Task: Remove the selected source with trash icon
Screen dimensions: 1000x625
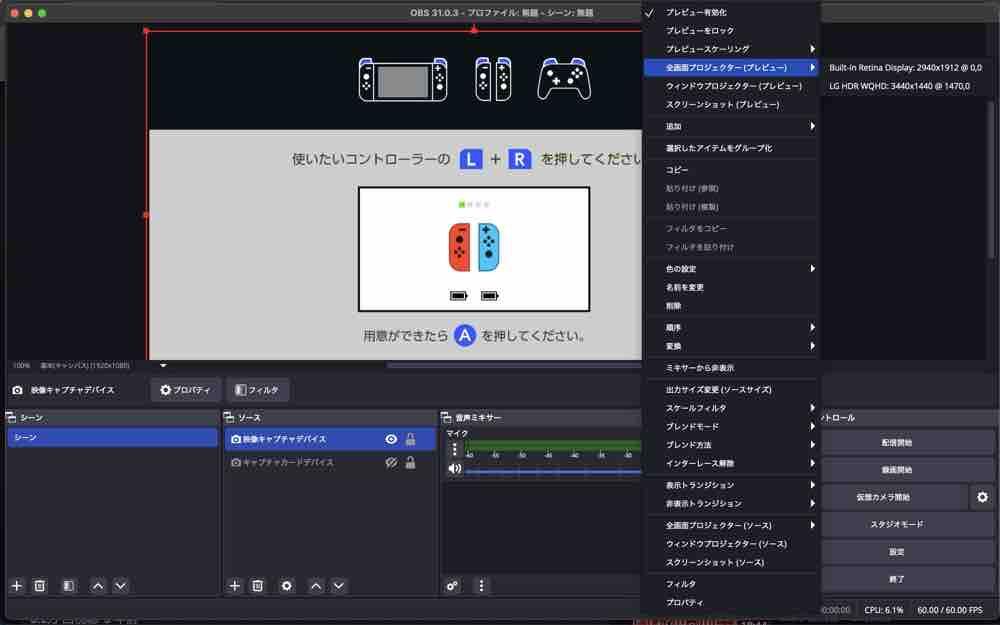Action: [x=258, y=585]
